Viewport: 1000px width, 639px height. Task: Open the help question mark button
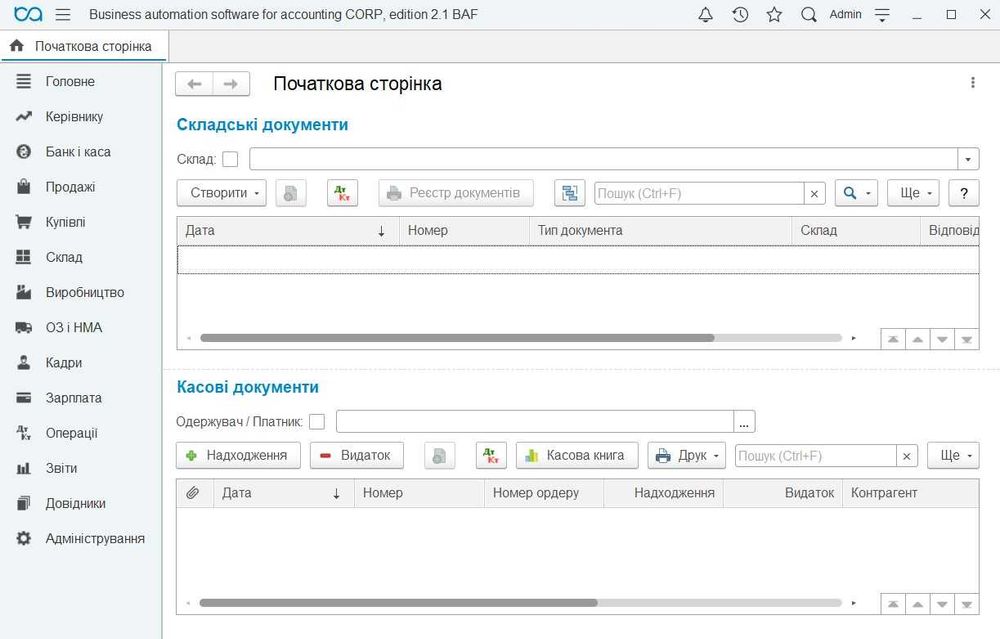[x=964, y=193]
